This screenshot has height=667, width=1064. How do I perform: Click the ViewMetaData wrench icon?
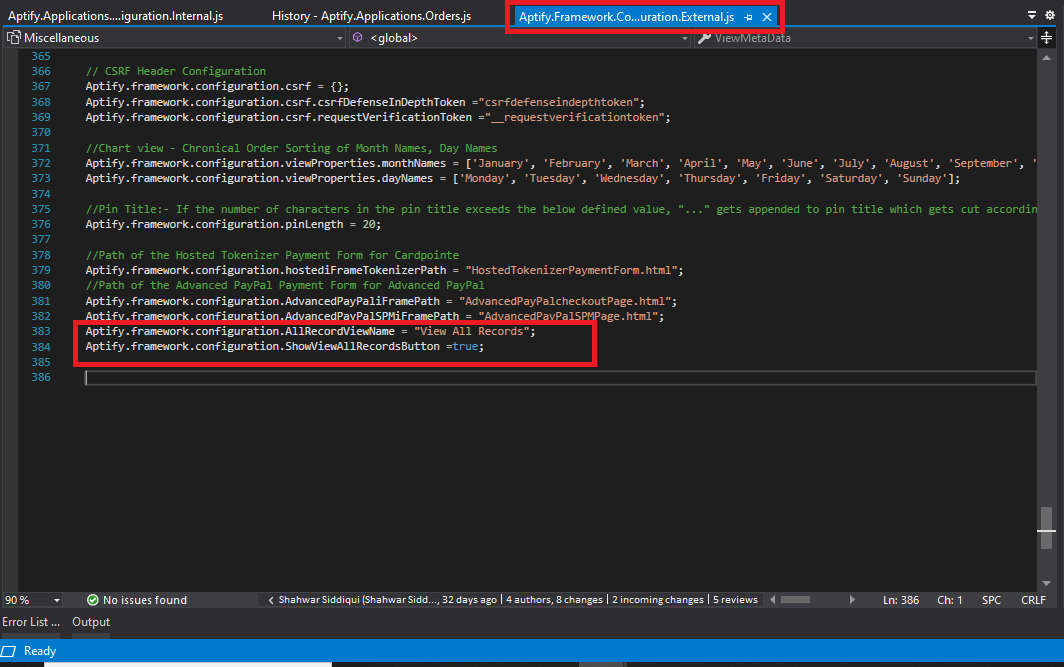704,38
